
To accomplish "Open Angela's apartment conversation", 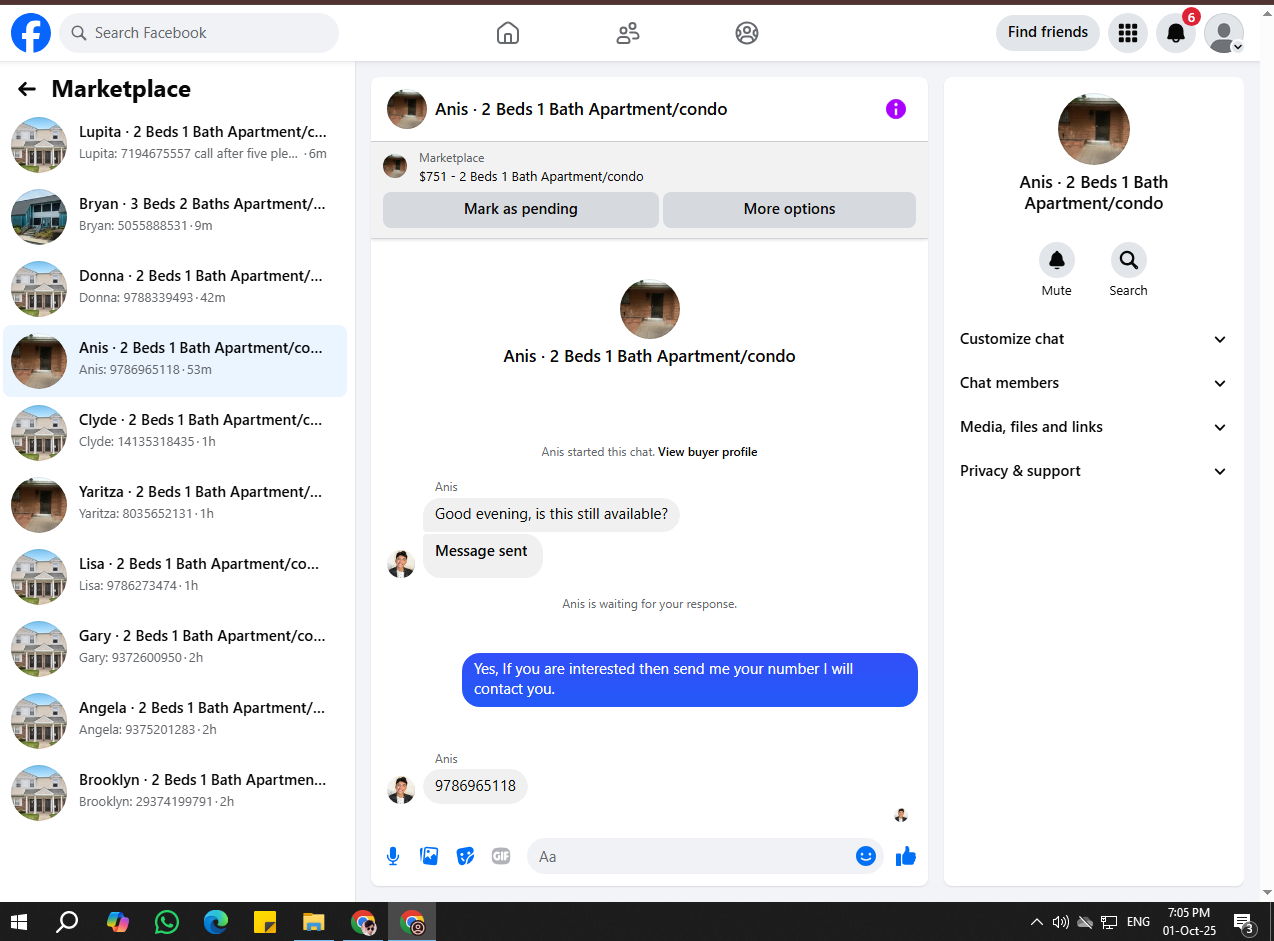I will tap(176, 719).
